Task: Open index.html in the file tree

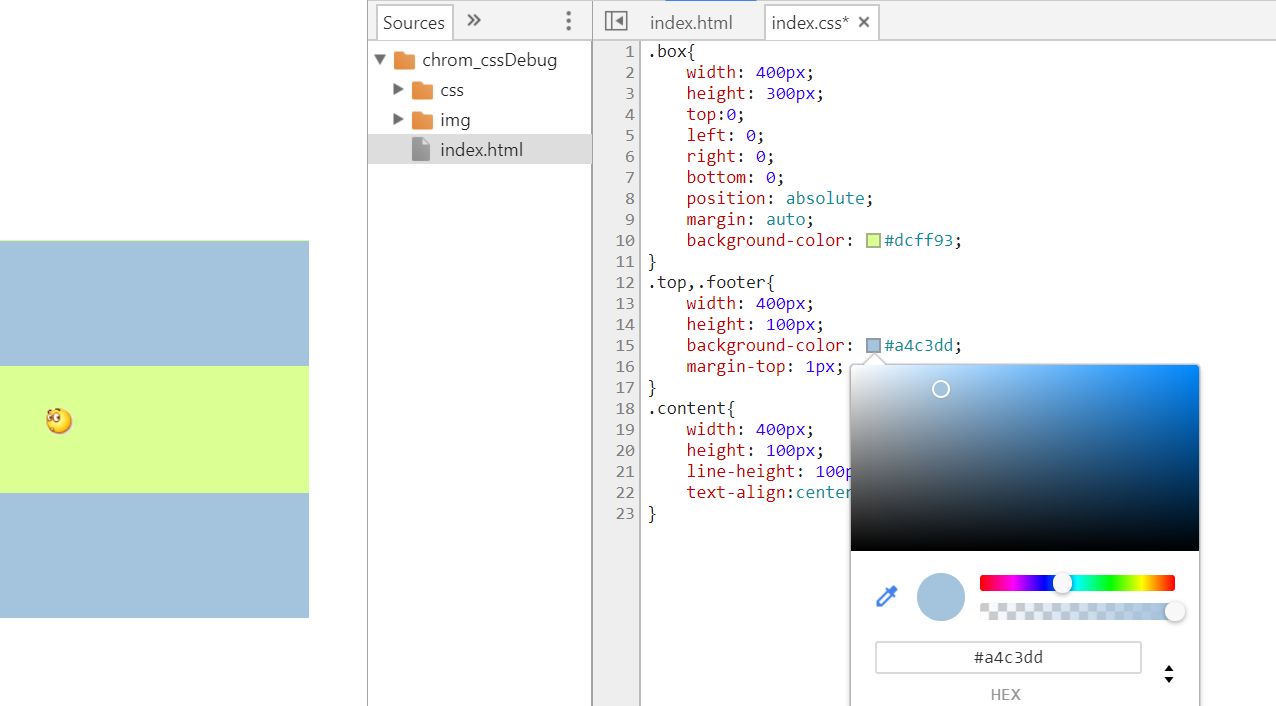Action: [x=480, y=149]
